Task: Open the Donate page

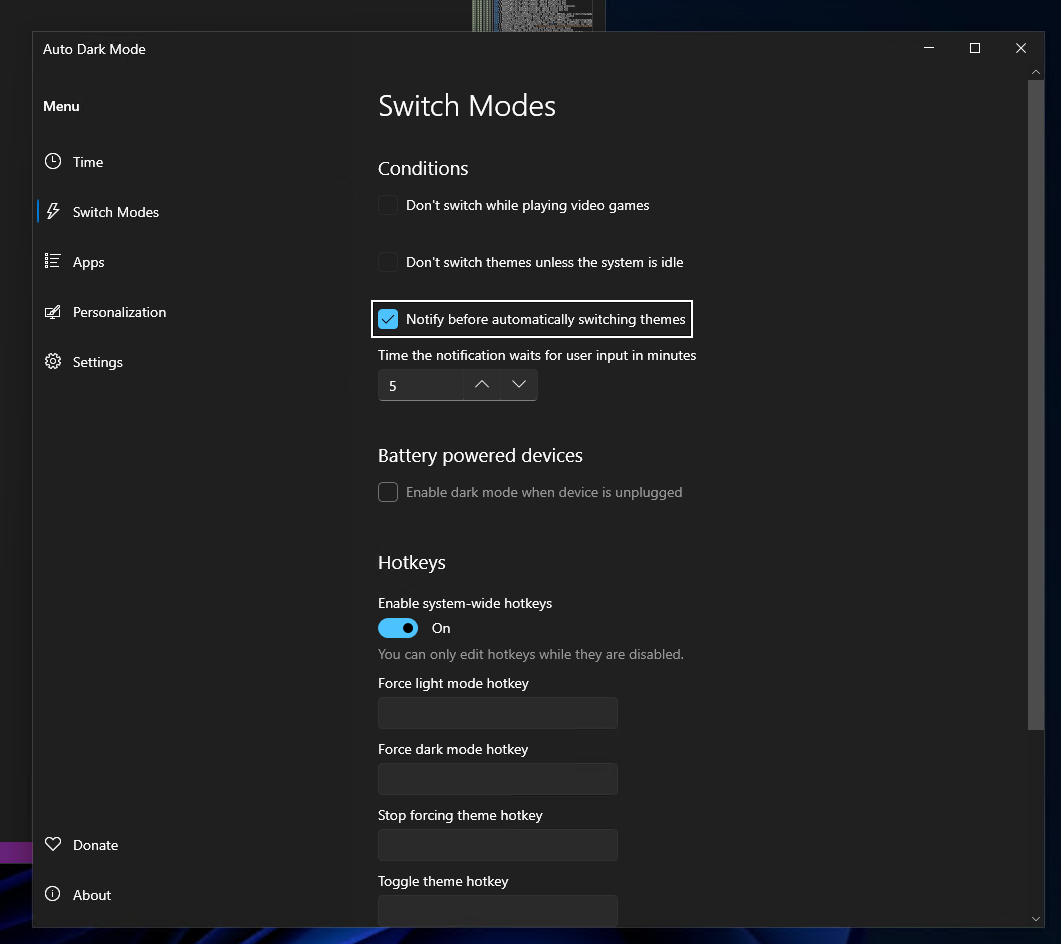Action: point(95,844)
